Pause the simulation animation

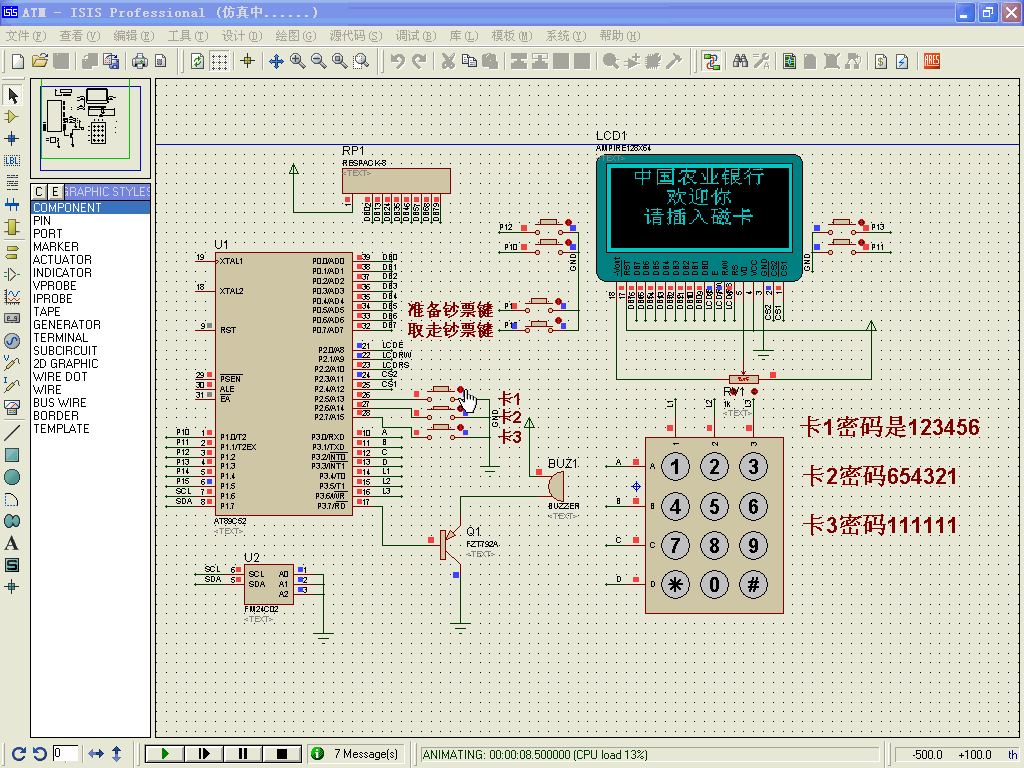(x=242, y=754)
